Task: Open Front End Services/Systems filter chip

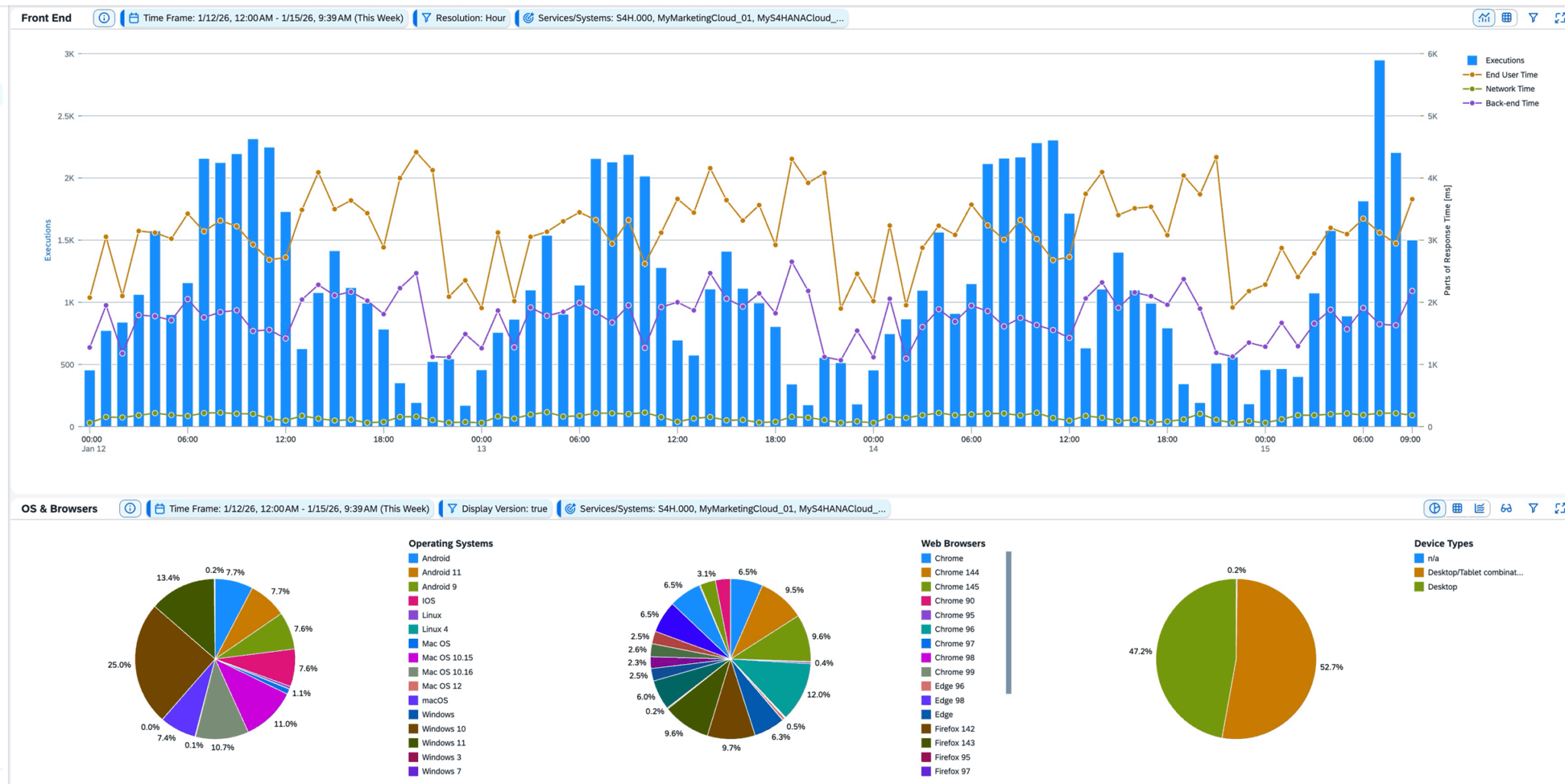Action: (684, 18)
